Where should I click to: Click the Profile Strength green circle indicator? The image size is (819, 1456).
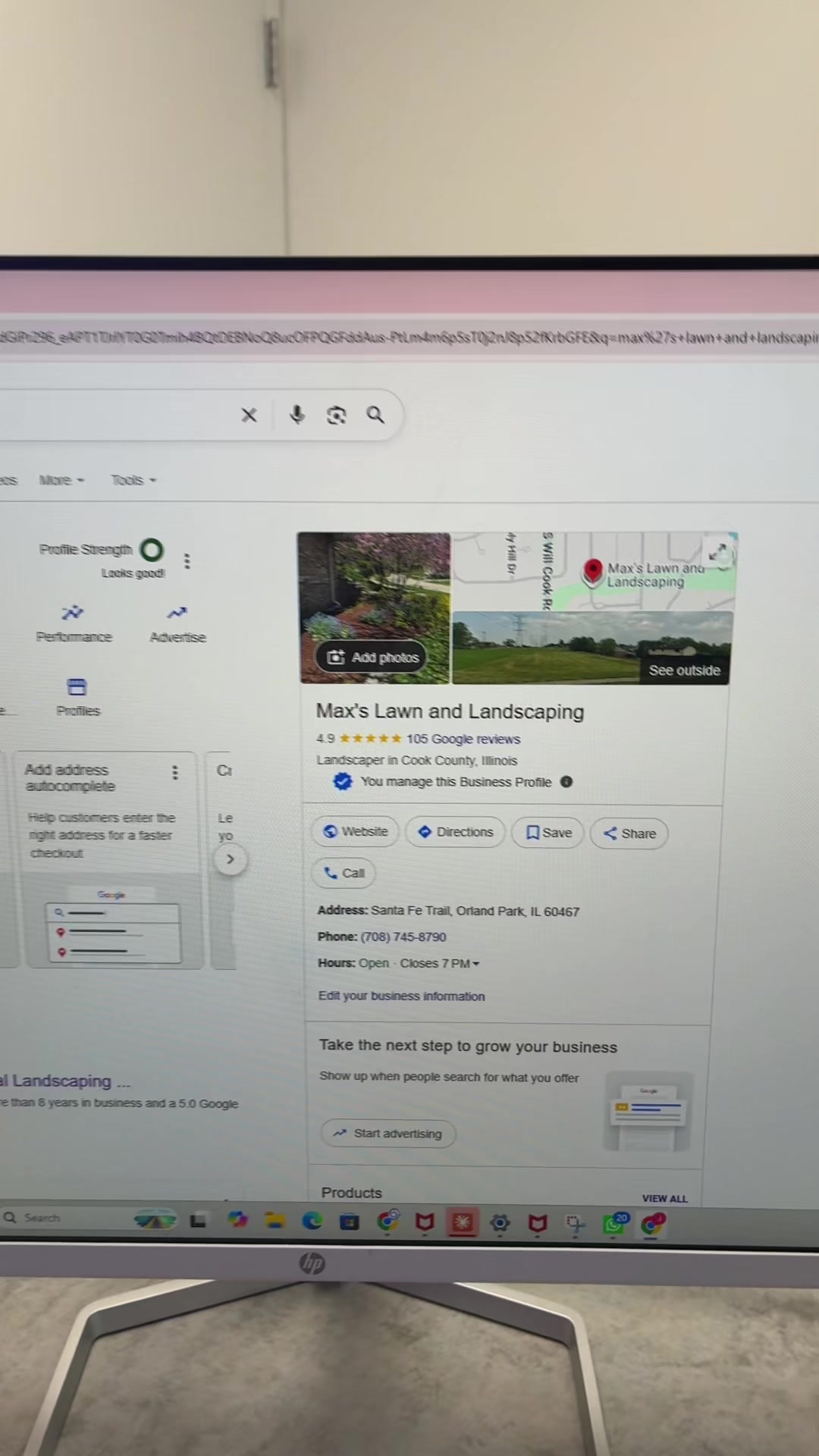pos(152,549)
